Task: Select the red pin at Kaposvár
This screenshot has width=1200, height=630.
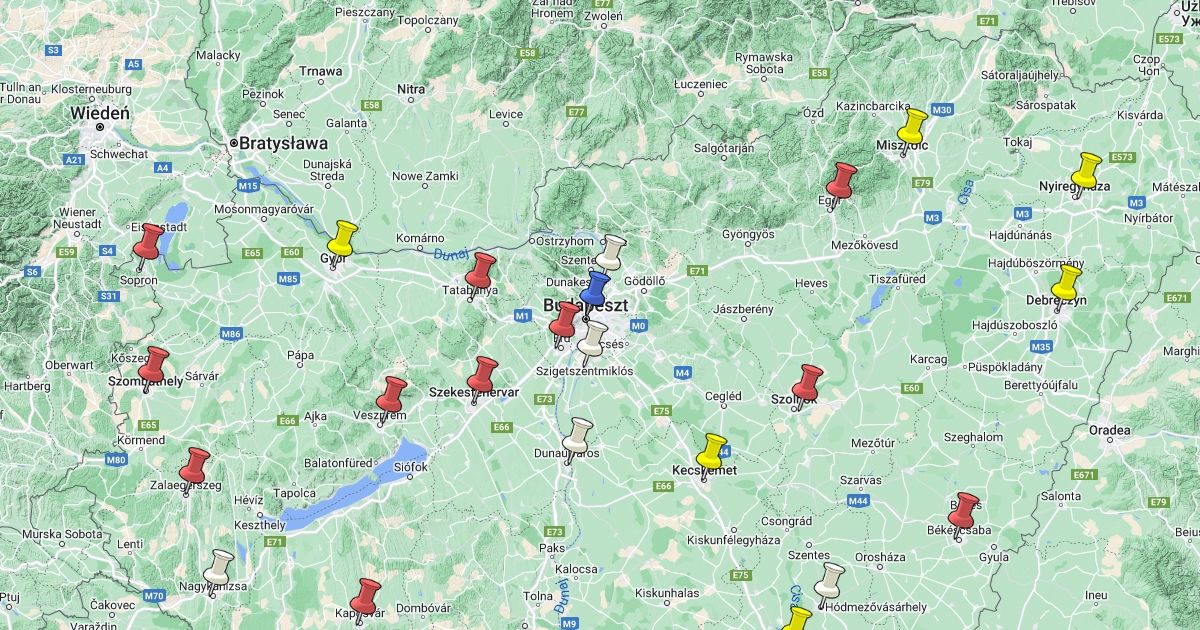Action: [x=367, y=595]
